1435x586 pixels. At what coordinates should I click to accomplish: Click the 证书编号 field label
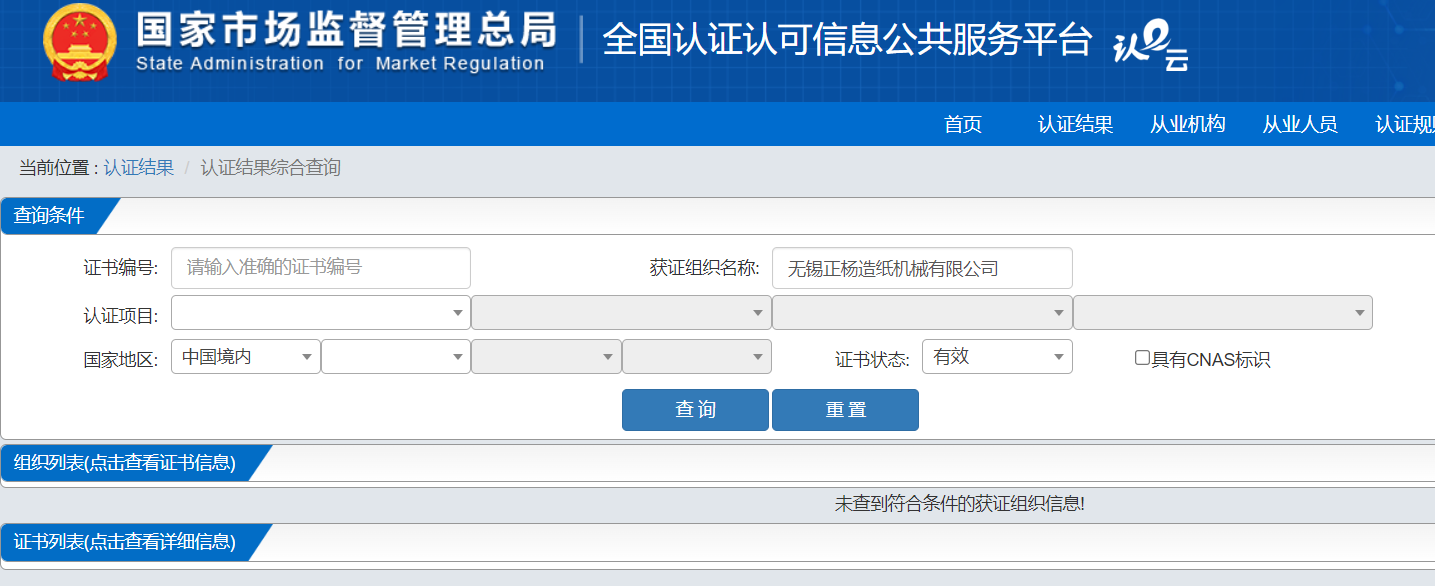[121, 268]
